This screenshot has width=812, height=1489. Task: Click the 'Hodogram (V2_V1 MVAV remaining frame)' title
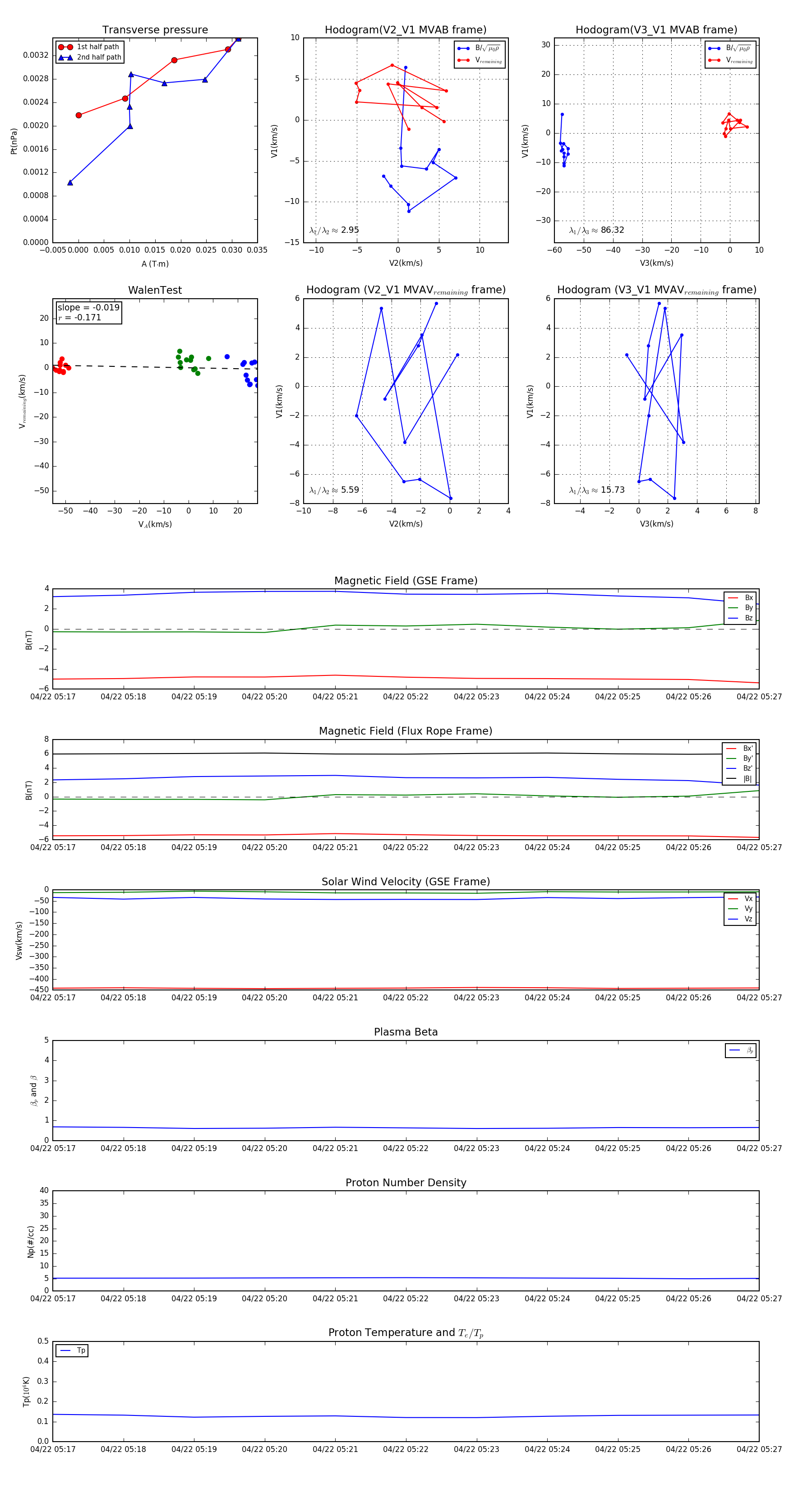tap(406, 290)
